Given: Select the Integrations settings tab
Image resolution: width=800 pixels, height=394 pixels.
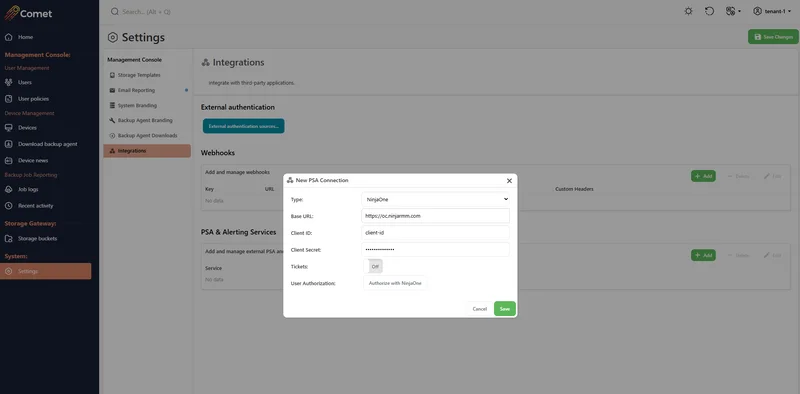Looking at the screenshot, I should click(147, 151).
